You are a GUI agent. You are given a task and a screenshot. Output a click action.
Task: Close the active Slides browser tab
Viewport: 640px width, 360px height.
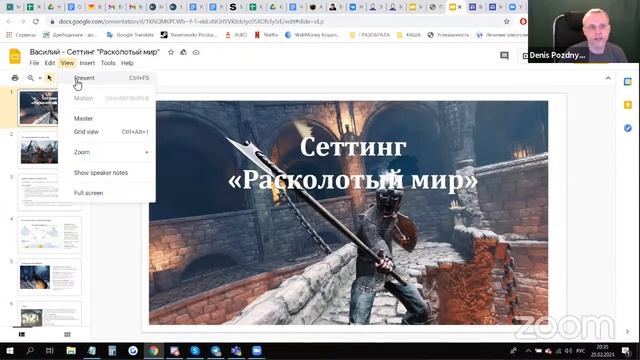[460, 7]
